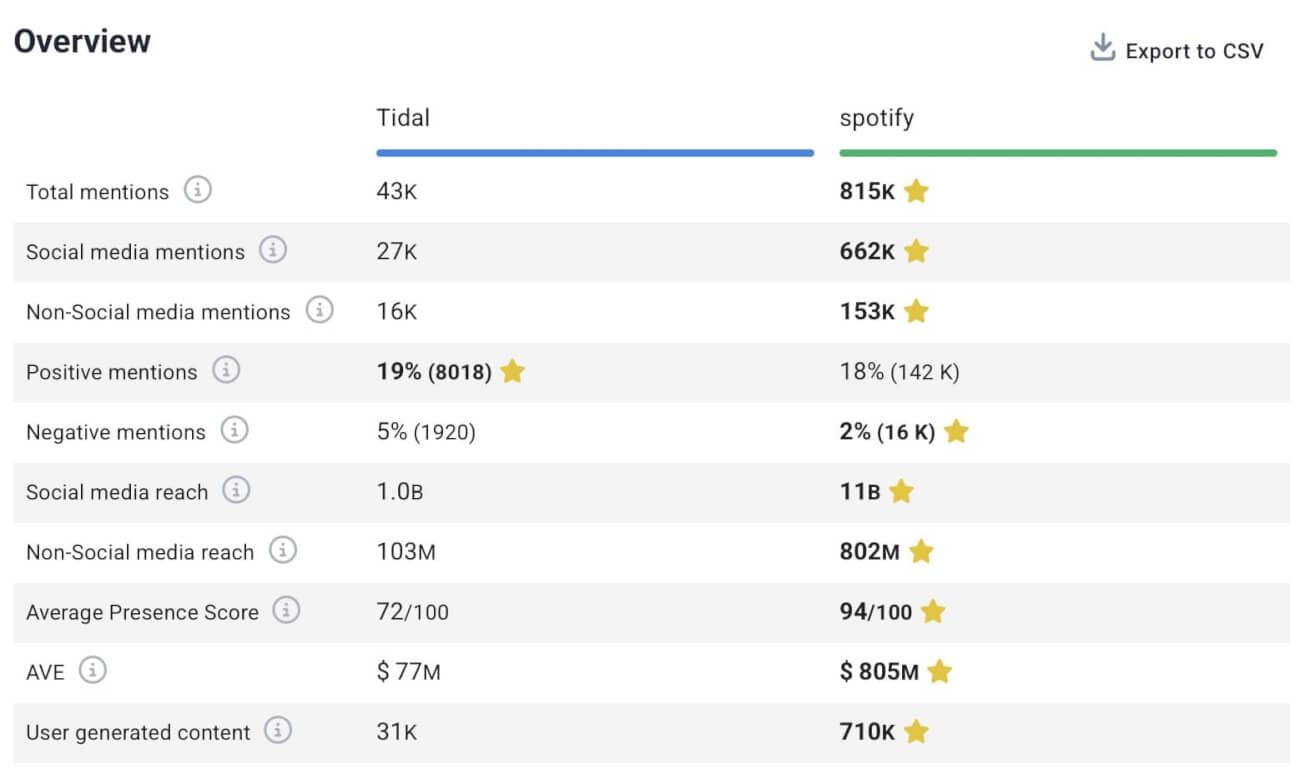The height and width of the screenshot is (784, 1300).
Task: Open the Positive mentions info tooltip
Action: [x=227, y=372]
